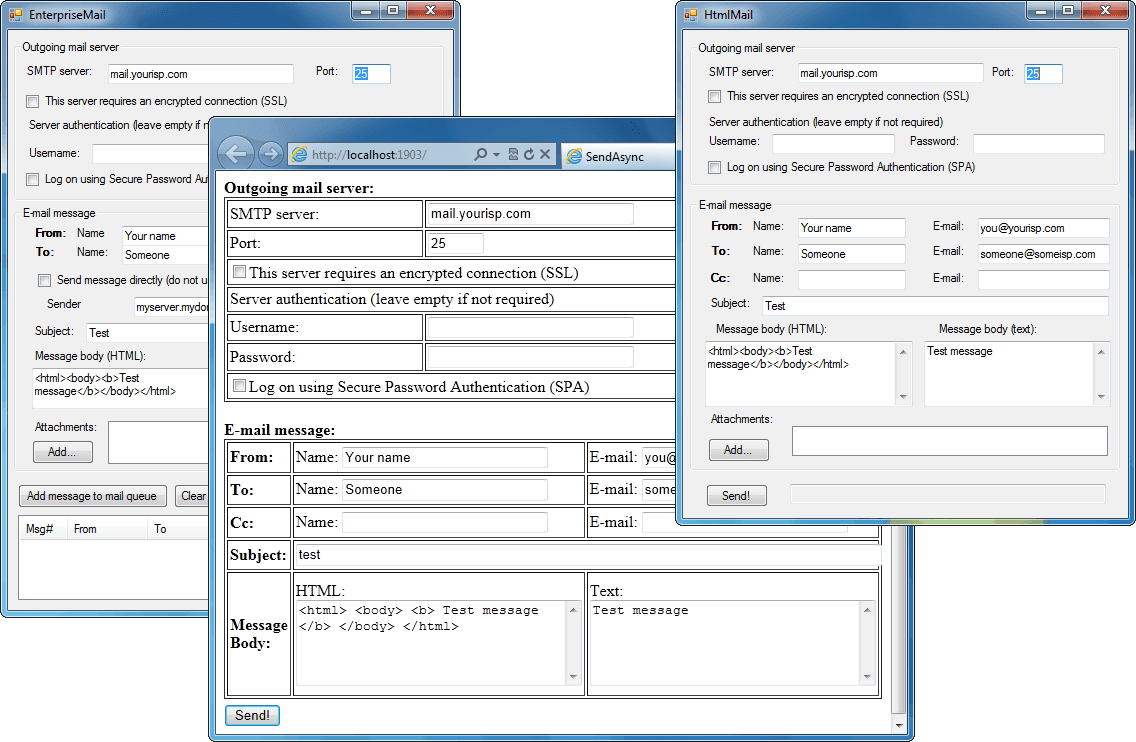Check Send message directly in EnterpriseMail
1136x742 pixels.
click(x=44, y=280)
